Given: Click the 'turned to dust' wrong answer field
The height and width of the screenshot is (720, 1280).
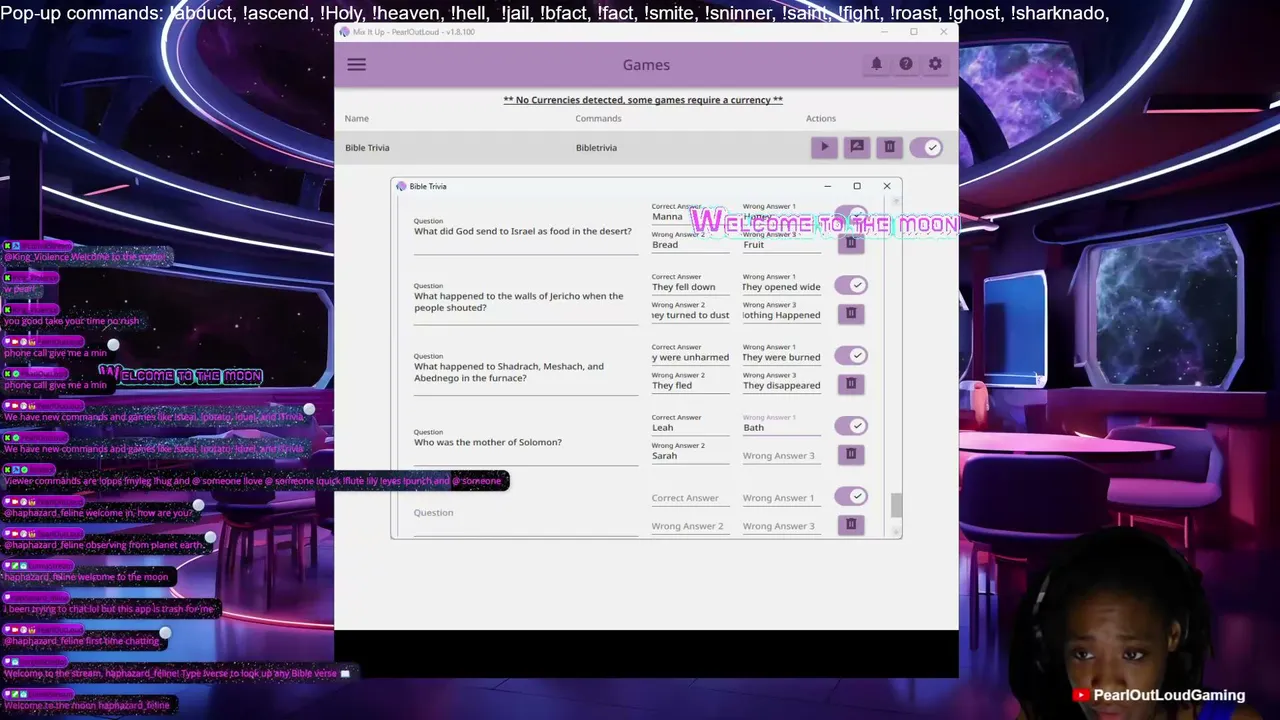Looking at the screenshot, I should [690, 312].
